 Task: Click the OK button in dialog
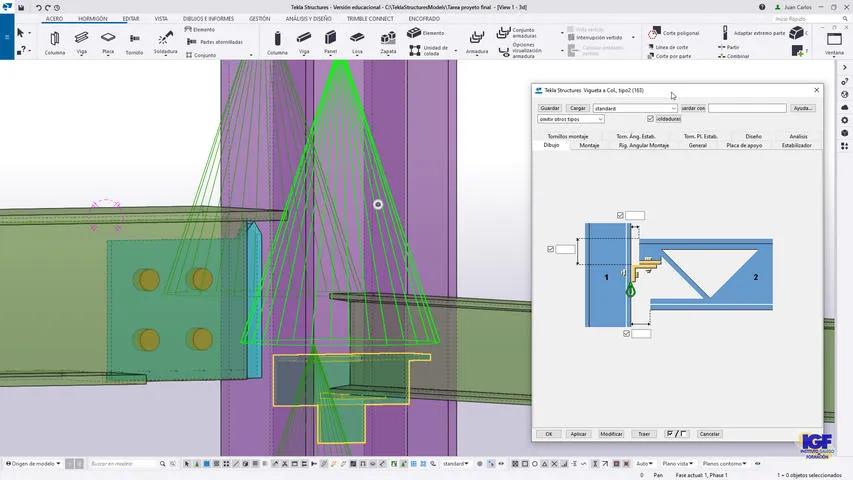click(548, 434)
